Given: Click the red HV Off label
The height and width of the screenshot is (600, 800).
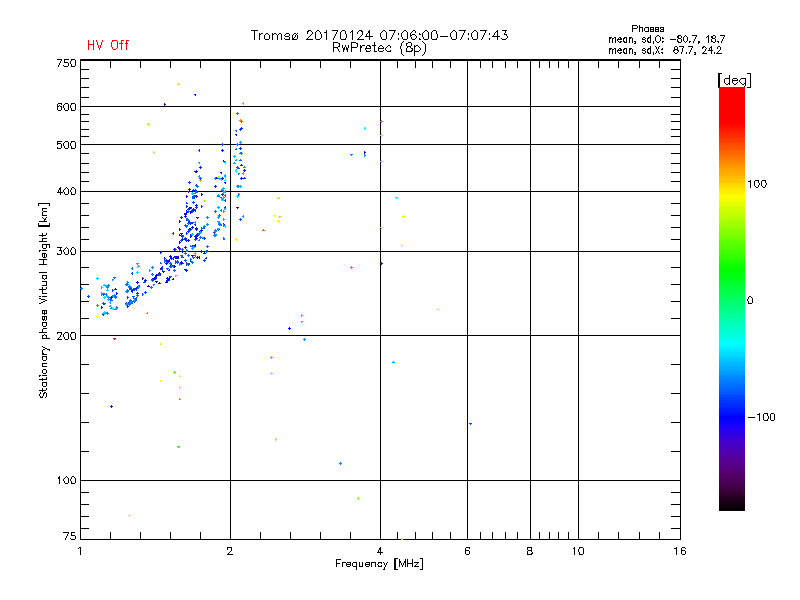Looking at the screenshot, I should (107, 45).
